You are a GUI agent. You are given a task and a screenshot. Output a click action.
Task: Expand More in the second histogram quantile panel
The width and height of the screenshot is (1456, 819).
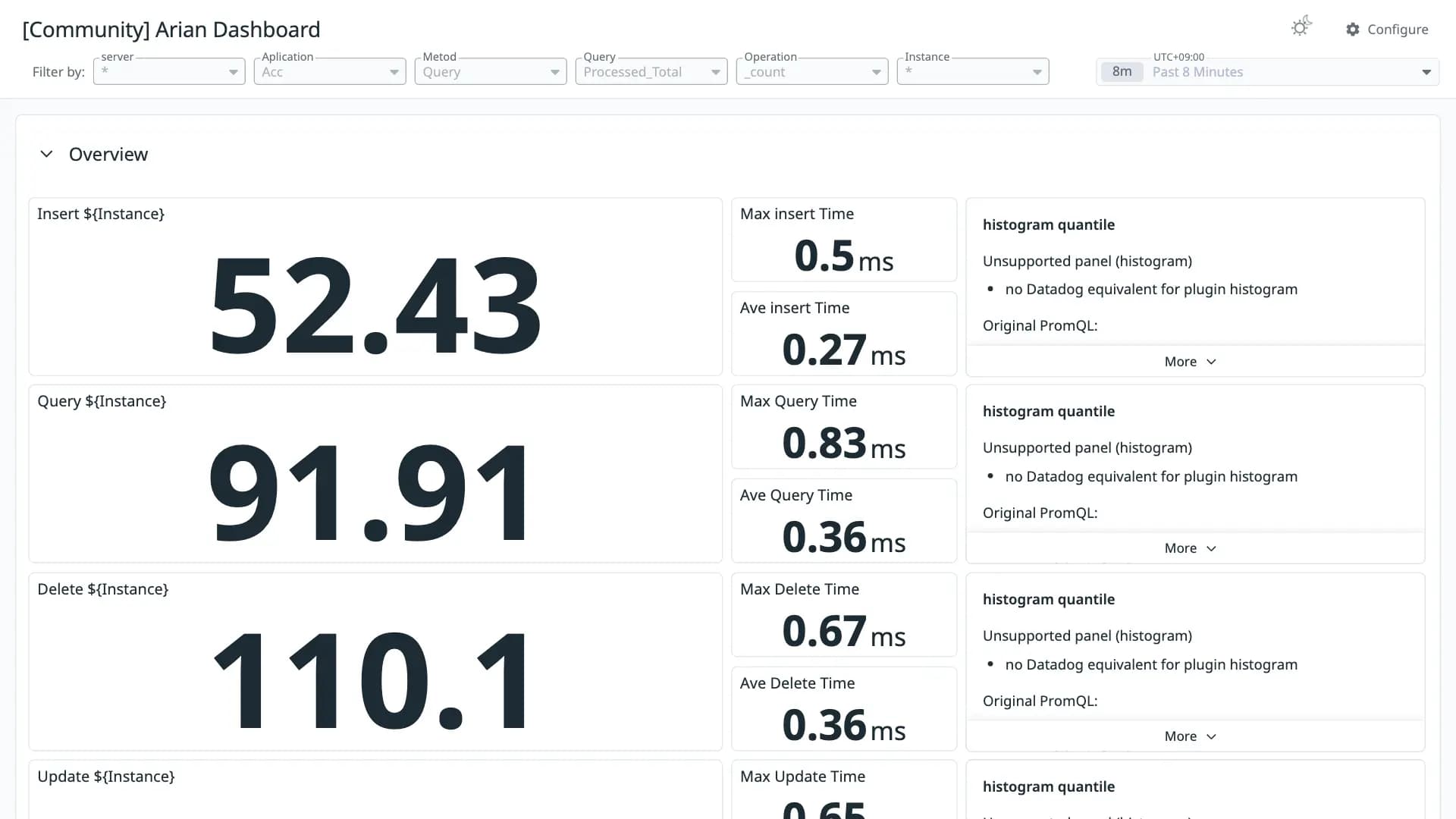[x=1190, y=548]
